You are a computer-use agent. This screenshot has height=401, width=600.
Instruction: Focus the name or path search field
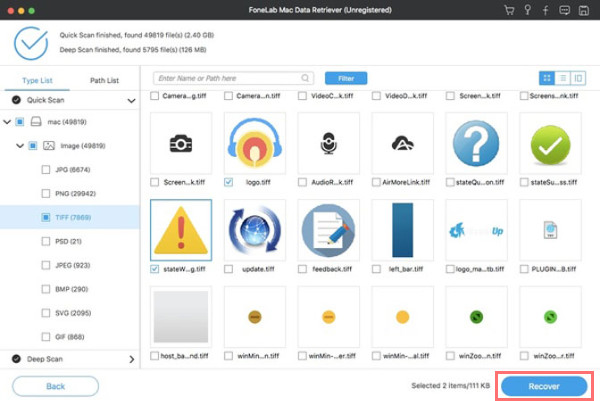point(233,78)
